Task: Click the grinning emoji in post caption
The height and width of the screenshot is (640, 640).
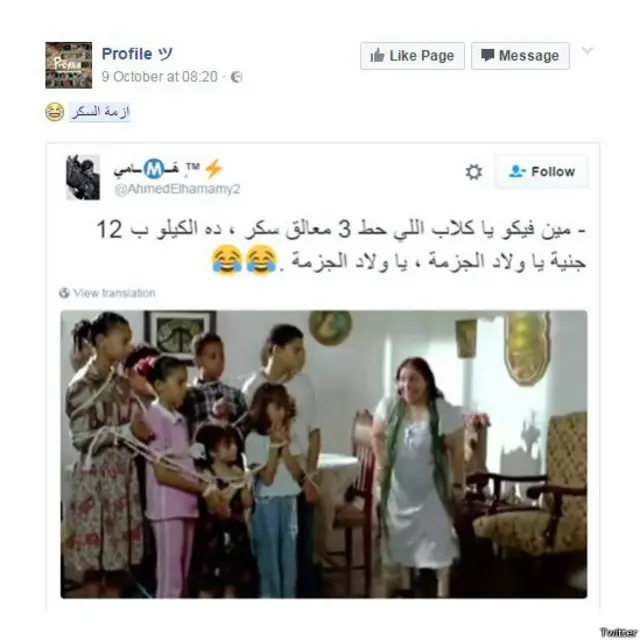Action: pyautogui.click(x=55, y=112)
